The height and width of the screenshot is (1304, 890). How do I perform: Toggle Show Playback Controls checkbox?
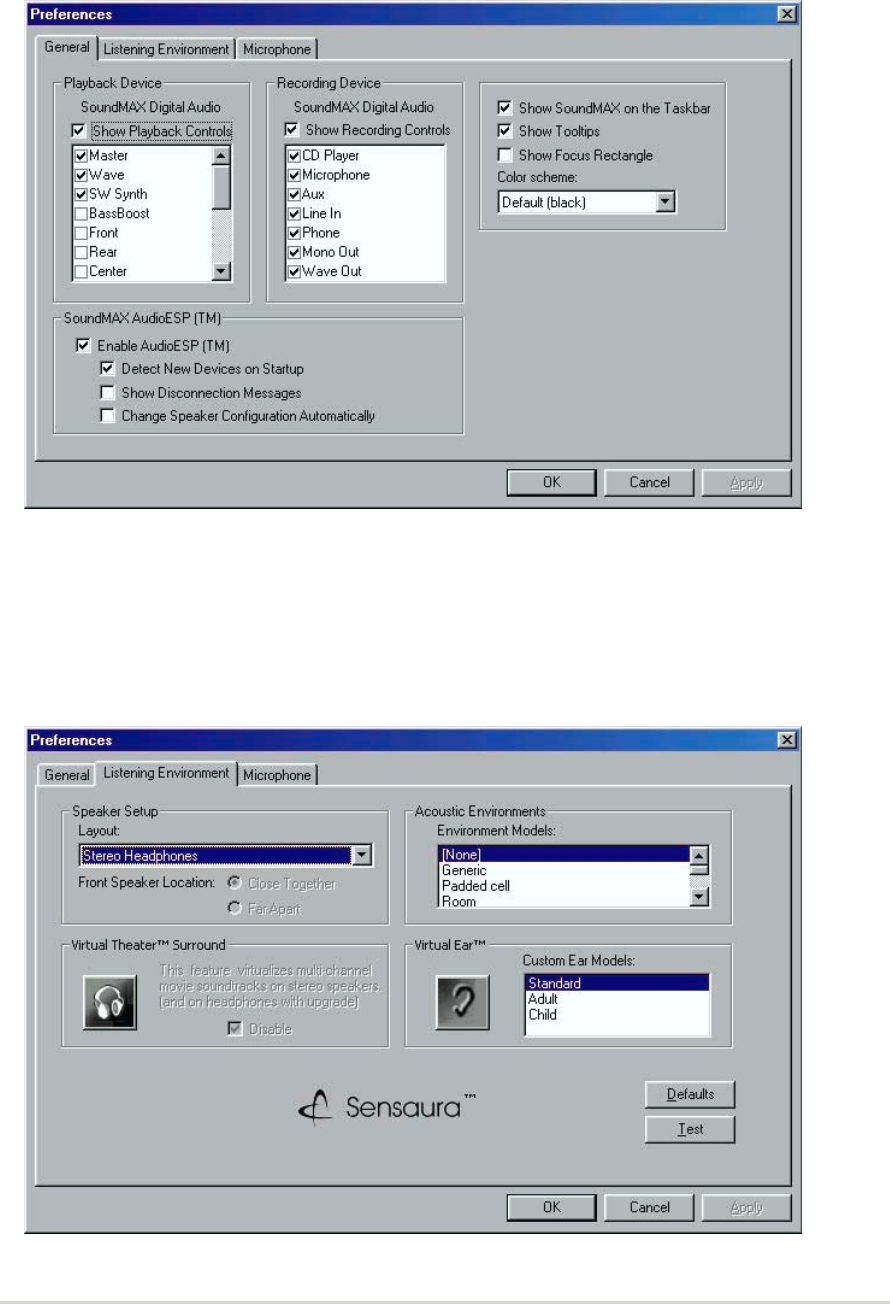[79, 130]
